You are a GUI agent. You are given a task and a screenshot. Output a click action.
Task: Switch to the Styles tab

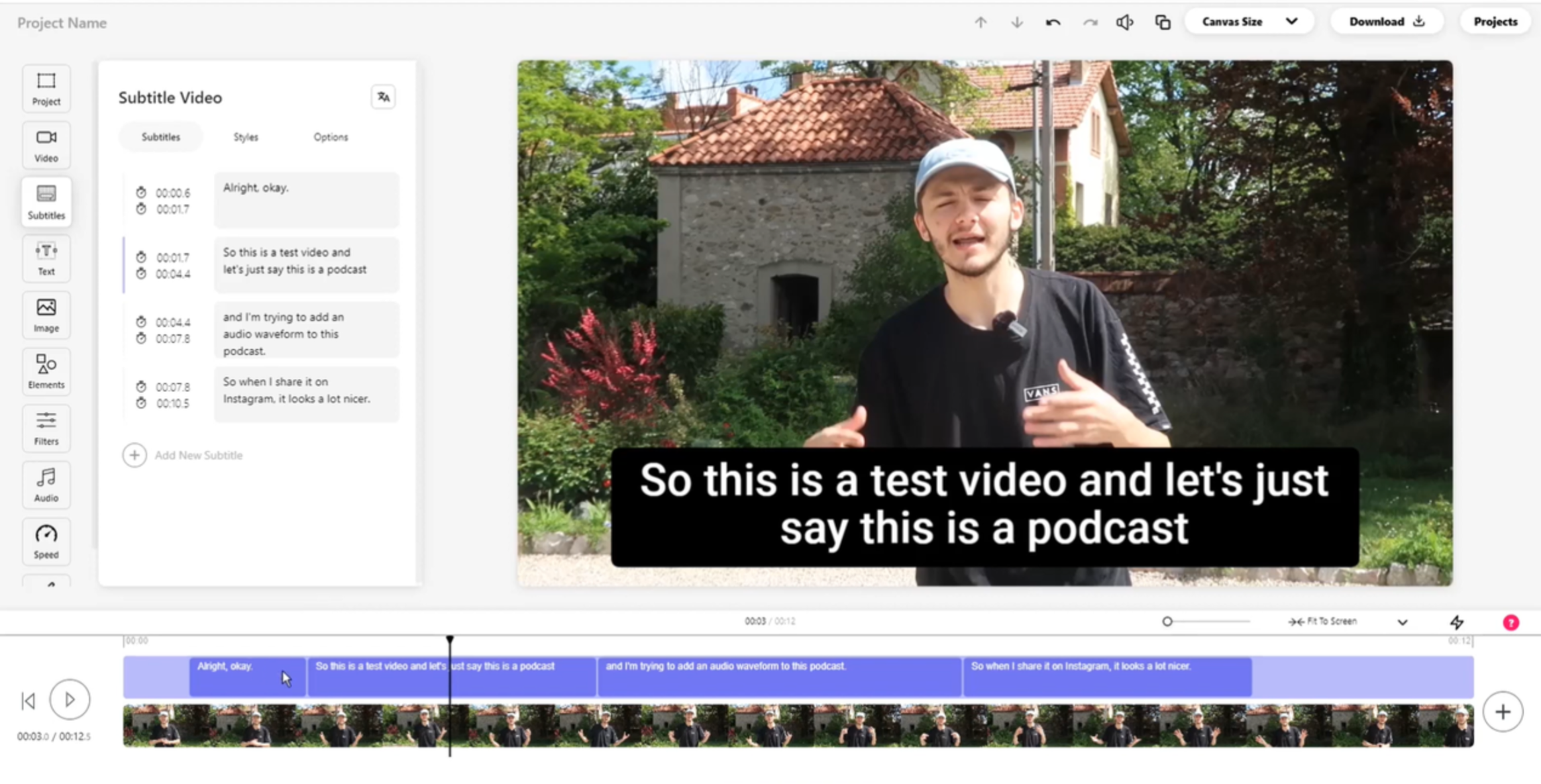click(x=244, y=136)
